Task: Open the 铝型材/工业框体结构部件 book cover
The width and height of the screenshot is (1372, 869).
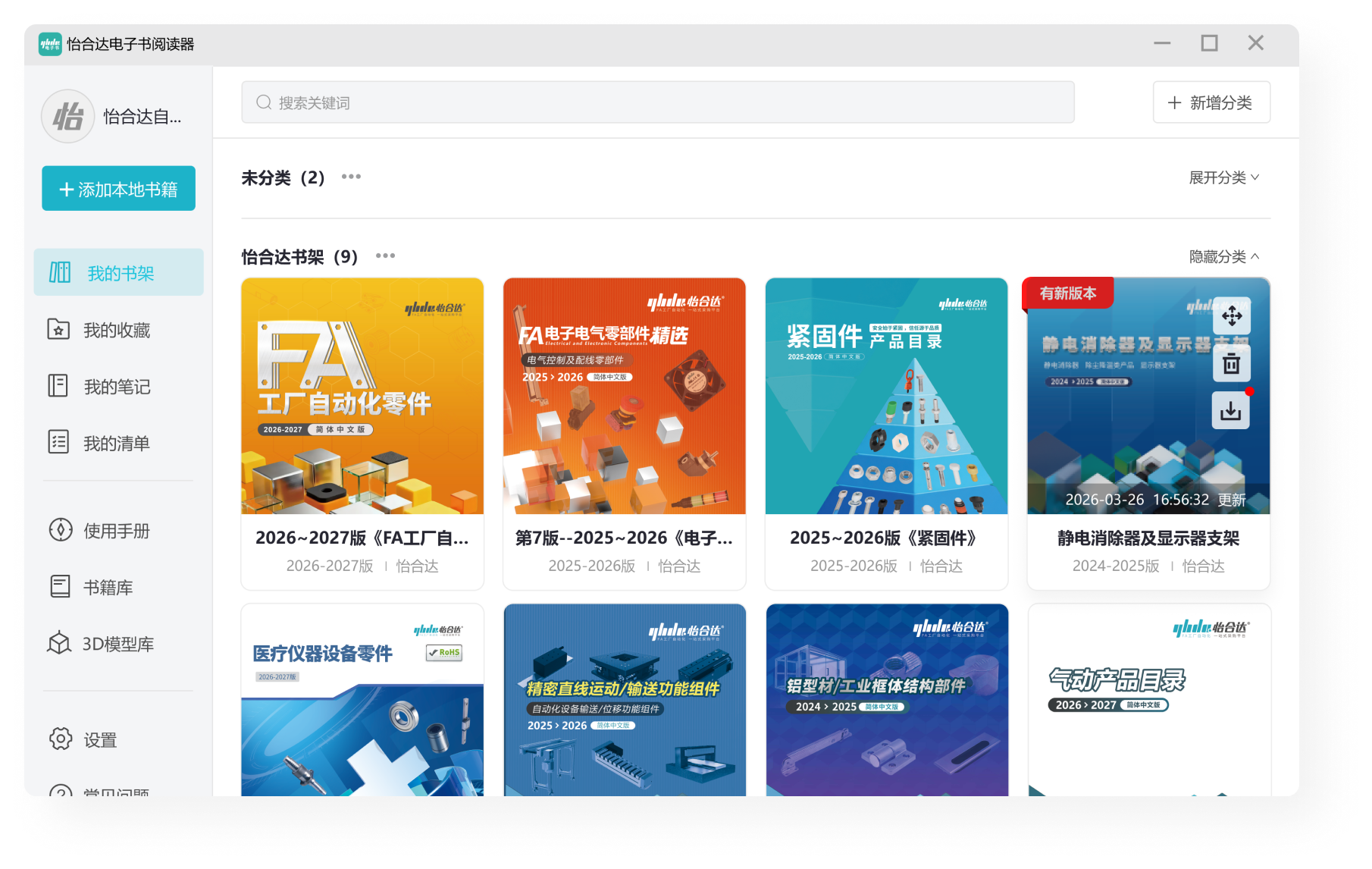Action: [x=887, y=700]
